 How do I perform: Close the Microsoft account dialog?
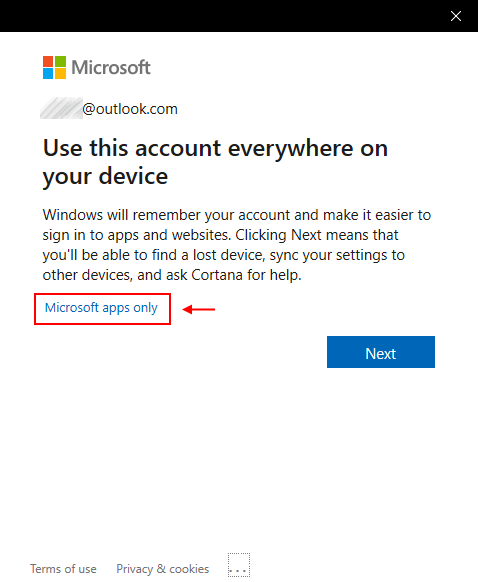click(x=456, y=16)
